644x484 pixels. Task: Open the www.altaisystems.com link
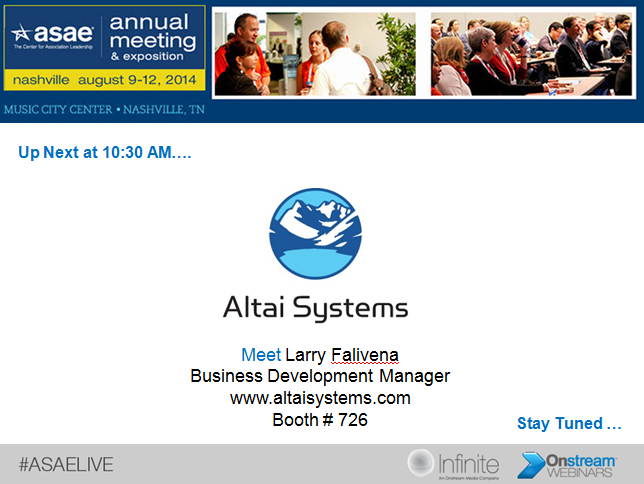pos(320,398)
